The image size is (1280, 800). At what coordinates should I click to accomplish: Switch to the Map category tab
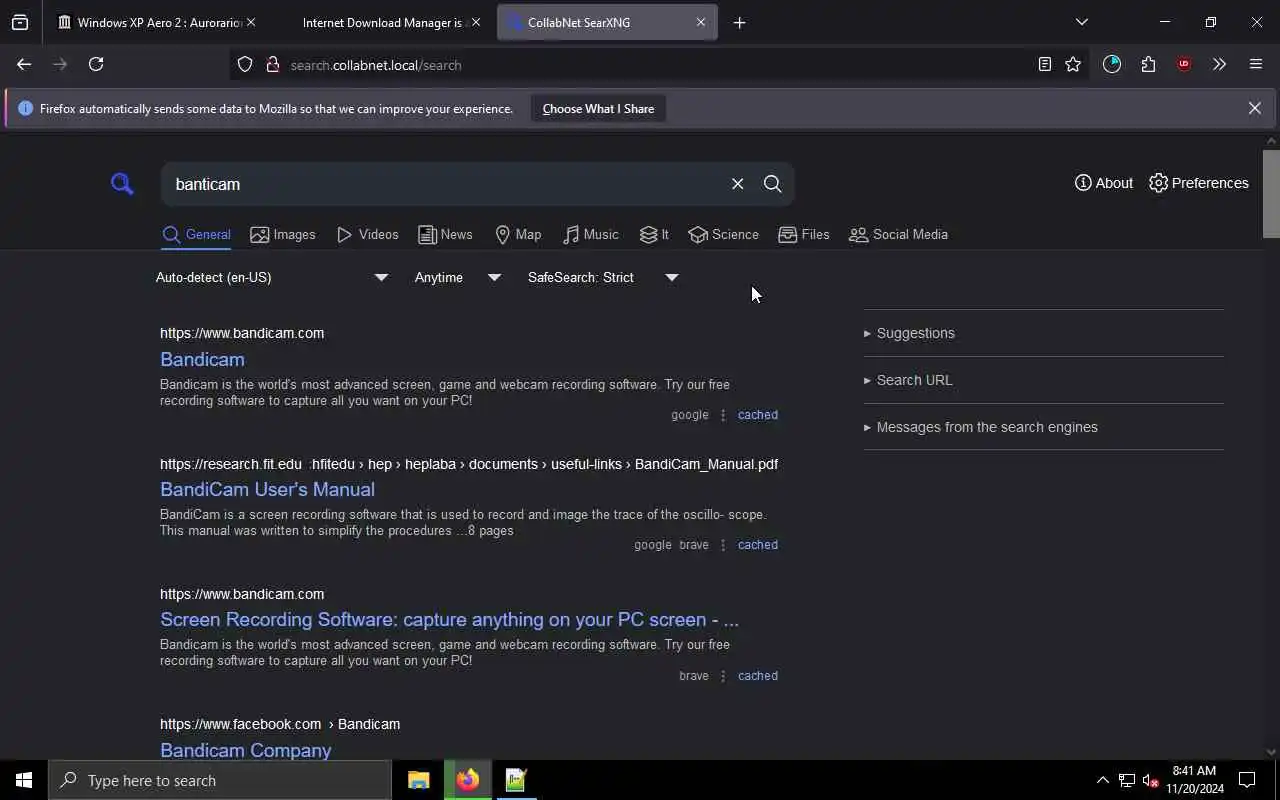point(518,235)
